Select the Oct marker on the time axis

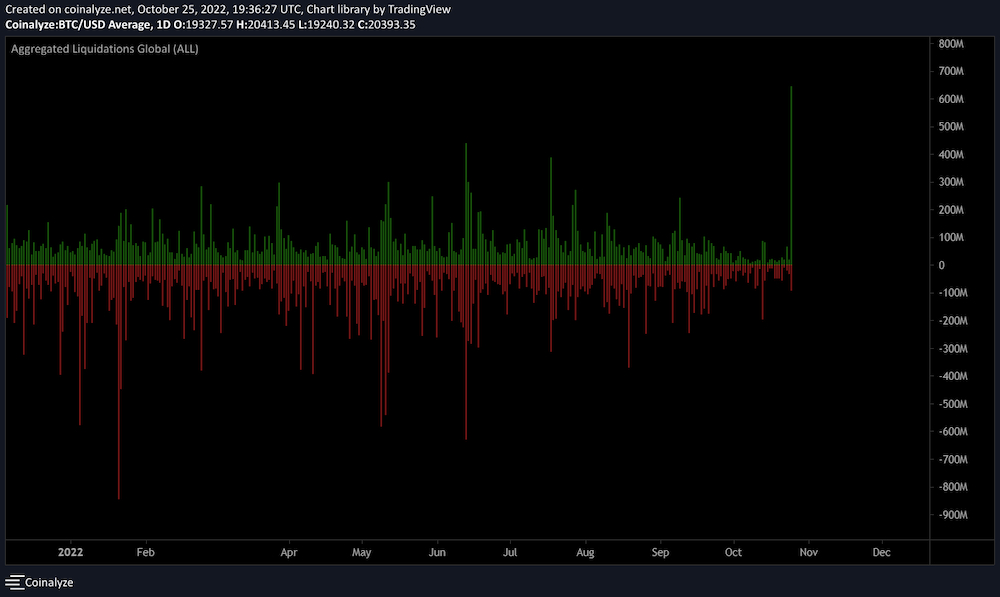pyautogui.click(x=734, y=552)
